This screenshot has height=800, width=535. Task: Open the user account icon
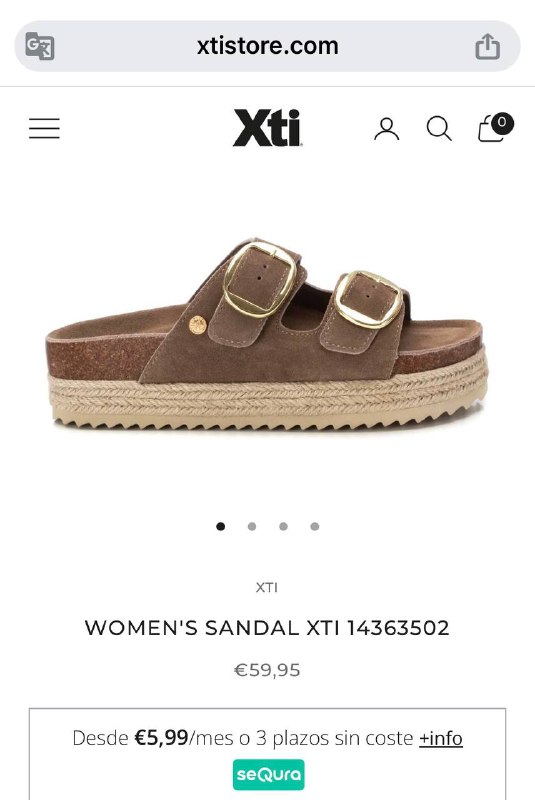(387, 129)
